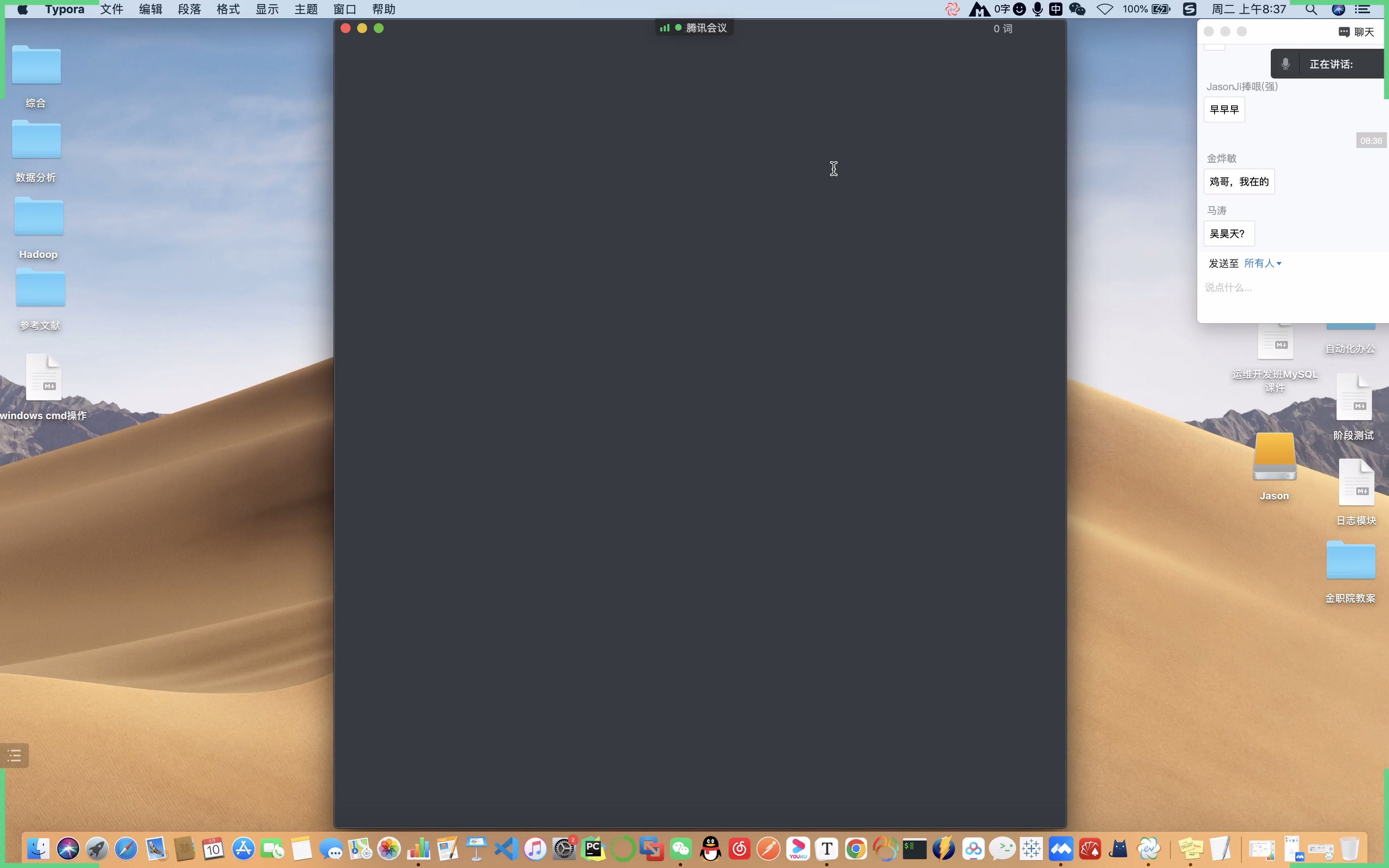This screenshot has width=1389, height=868.
Task: Open the Terminal icon in Dock
Action: tap(914, 849)
